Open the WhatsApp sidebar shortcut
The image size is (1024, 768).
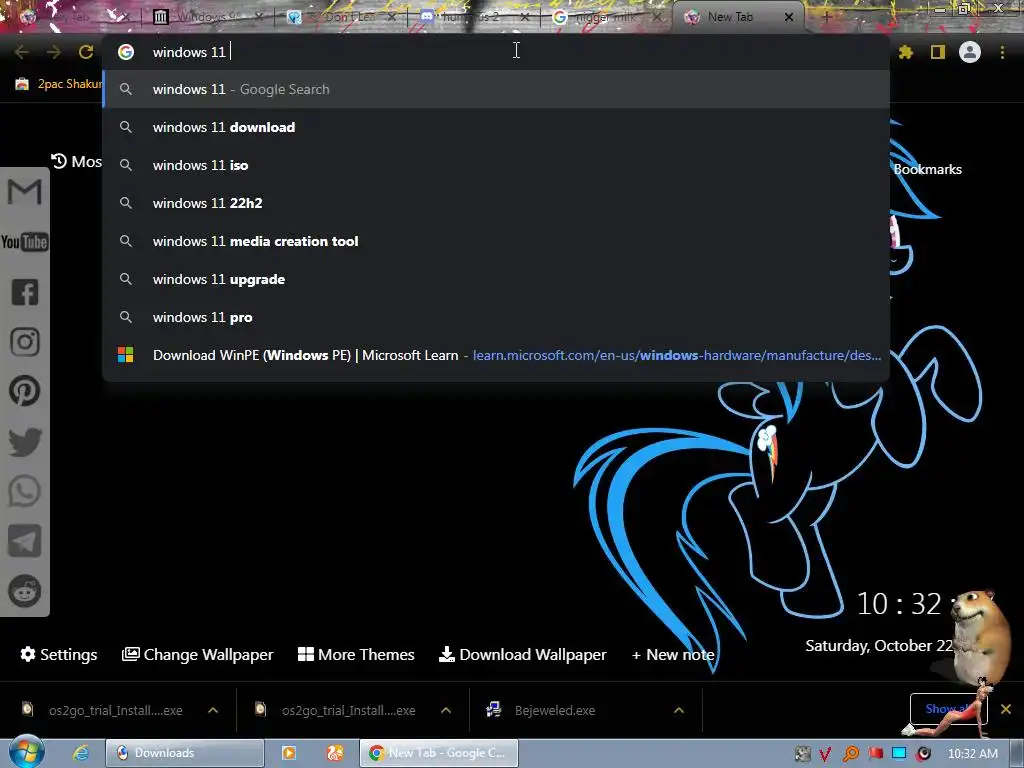(25, 491)
